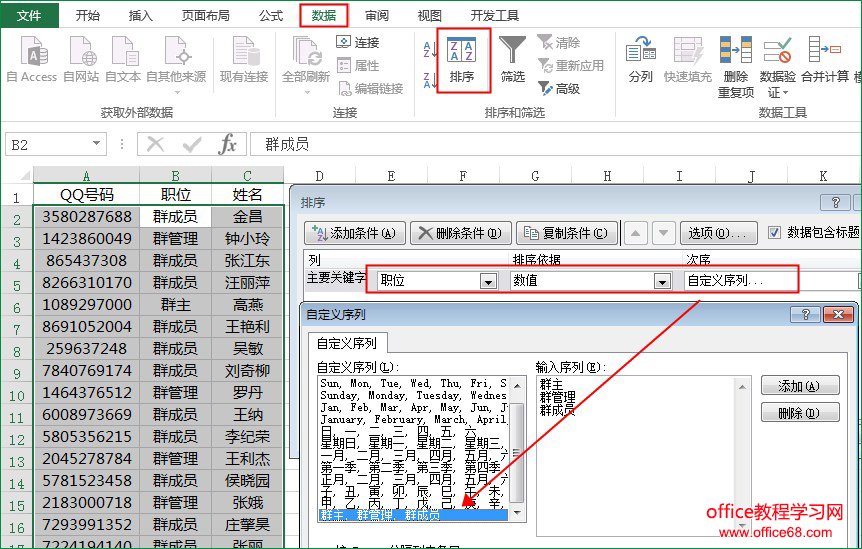The image size is (862, 549).
Task: Toggle 'My data has headers' (数据包含标题) checkbox
Action: click(x=774, y=232)
